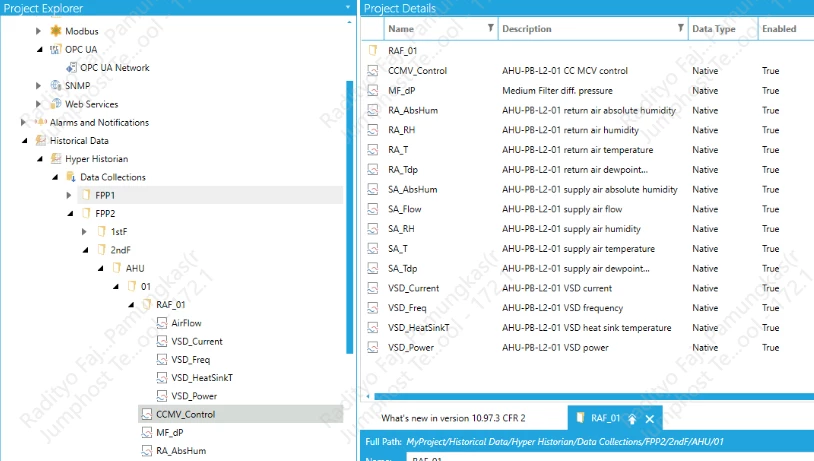The image size is (814, 461).
Task: Click the VSD_HeatSinkT tag icon in tree
Action: click(162, 377)
